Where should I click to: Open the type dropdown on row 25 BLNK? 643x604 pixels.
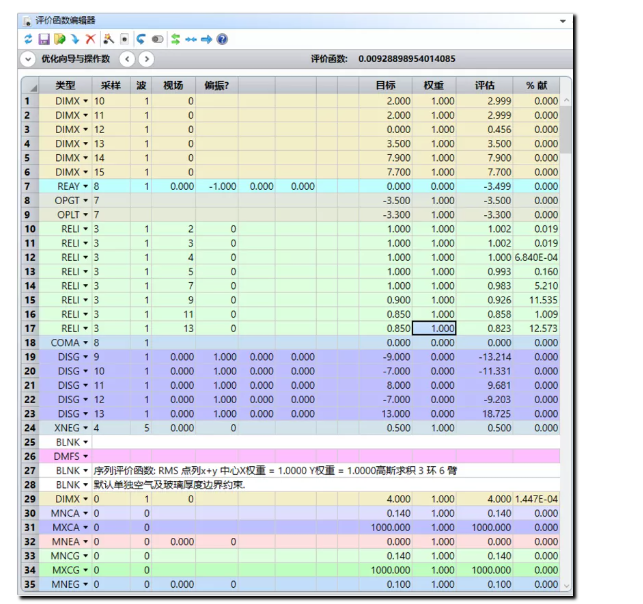86,442
